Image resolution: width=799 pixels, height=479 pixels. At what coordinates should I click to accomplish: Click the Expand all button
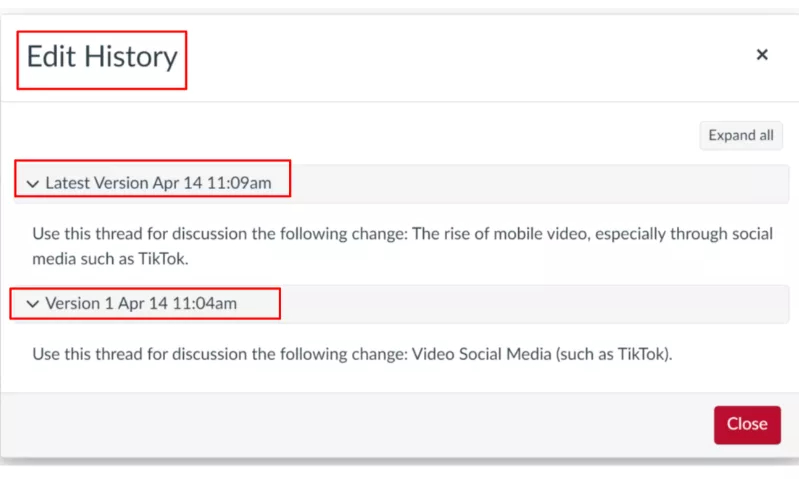741,136
